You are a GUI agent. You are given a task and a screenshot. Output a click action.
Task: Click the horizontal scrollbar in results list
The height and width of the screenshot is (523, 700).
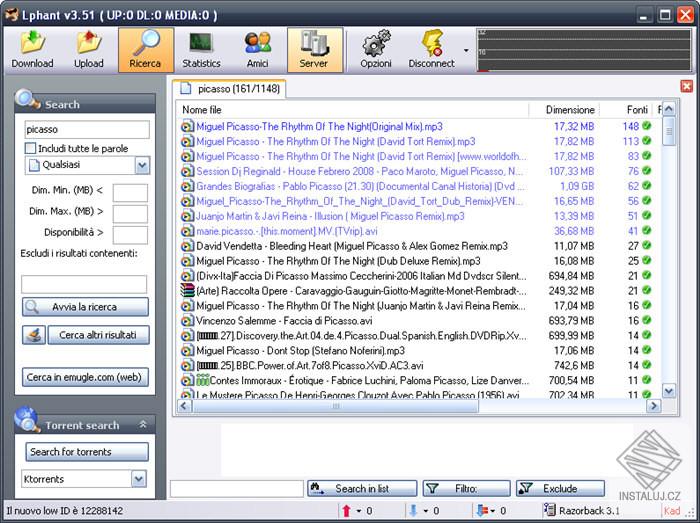point(335,406)
